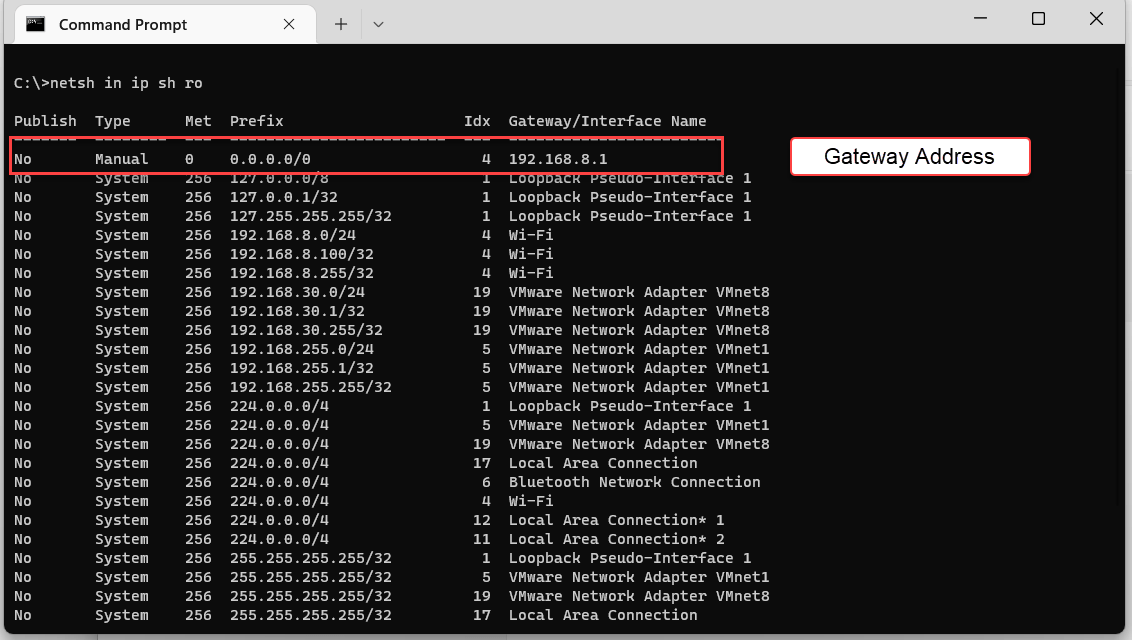Click the Command Prompt icon on the tab
The width and height of the screenshot is (1132, 640).
35,24
